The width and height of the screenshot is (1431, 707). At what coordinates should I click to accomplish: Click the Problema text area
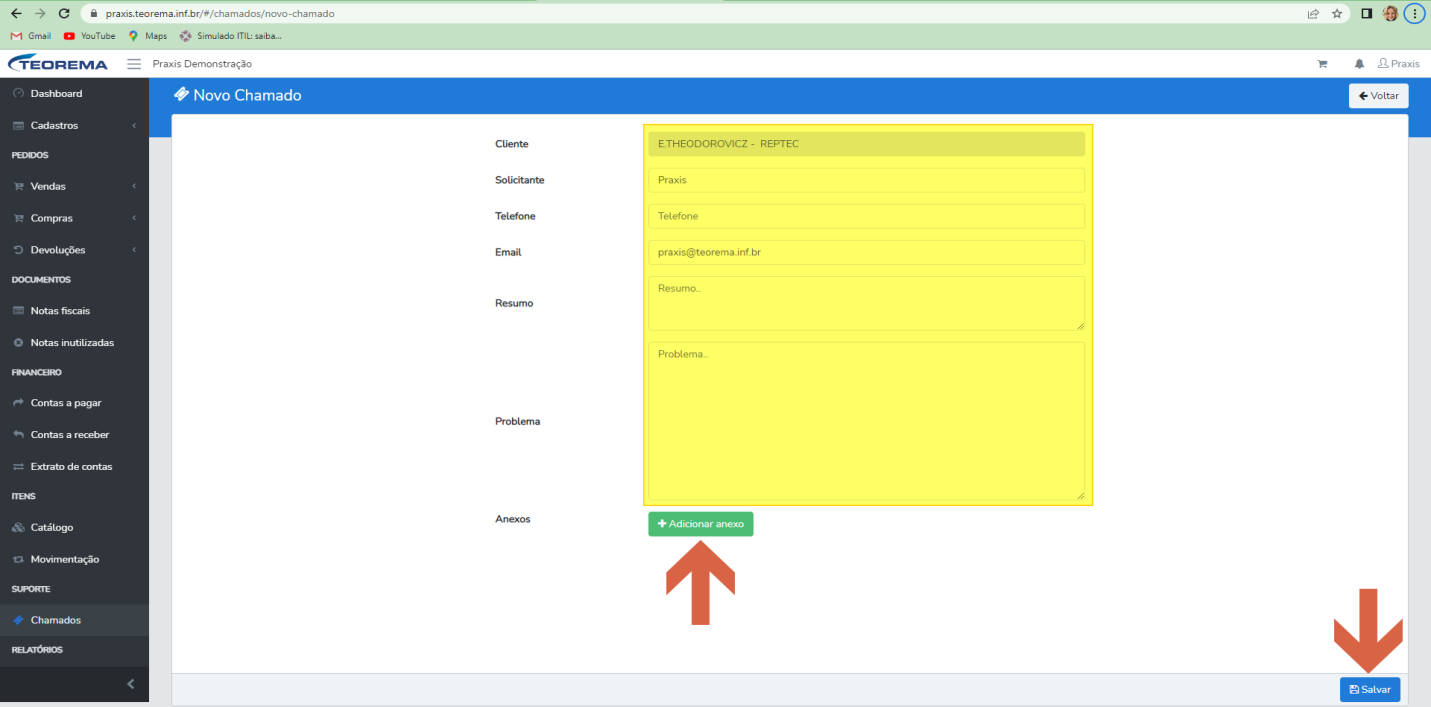pos(866,421)
